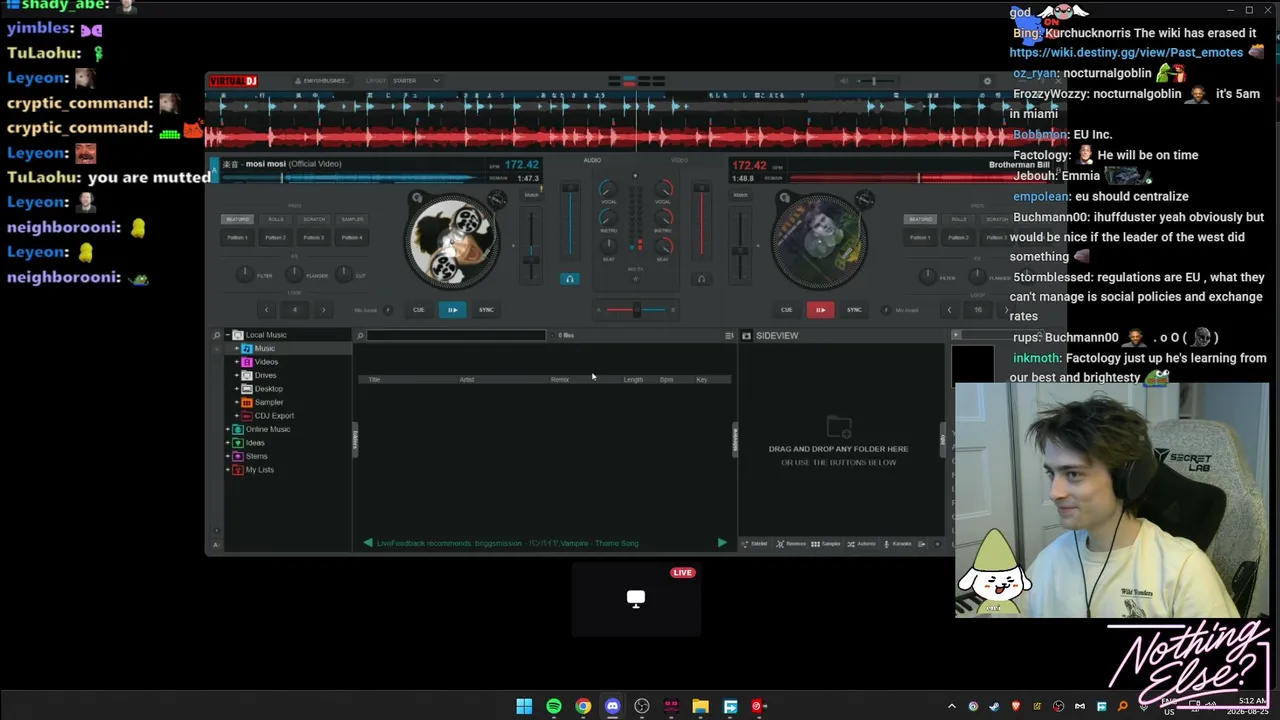This screenshot has height=720, width=1280.
Task: Toggle right deck headphone cue button
Action: coord(701,279)
